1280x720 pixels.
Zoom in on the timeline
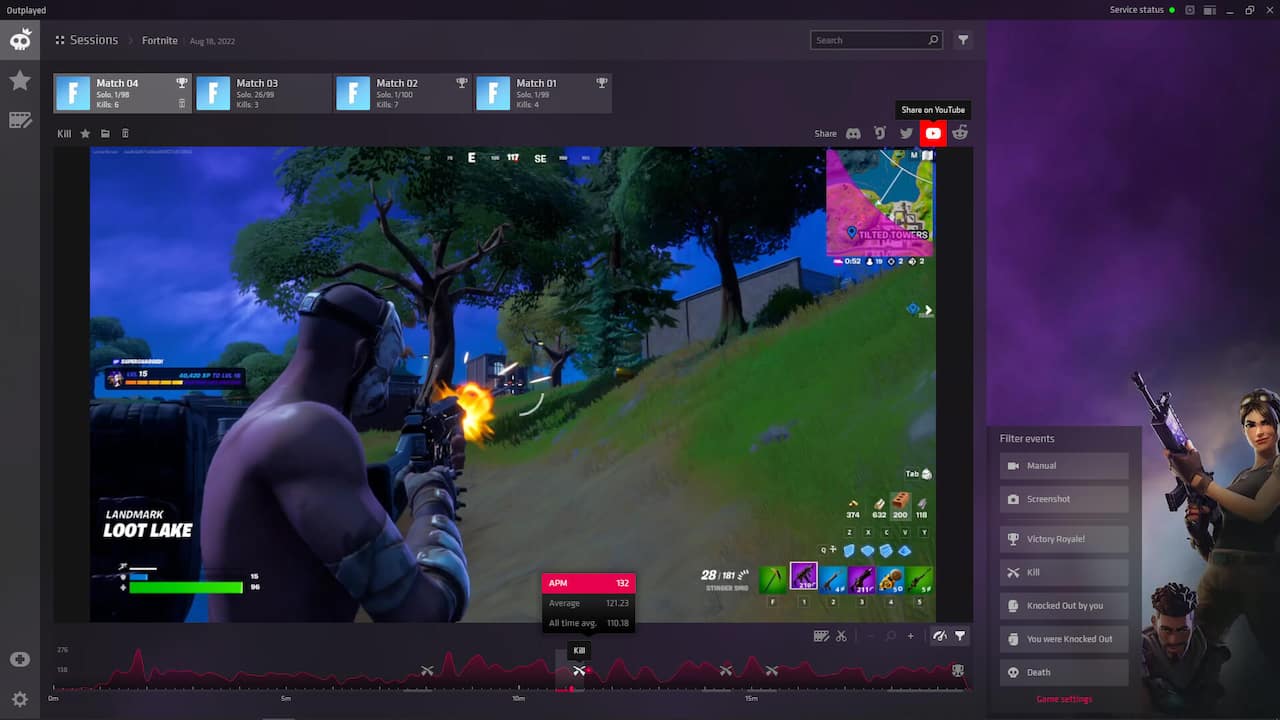[910, 636]
